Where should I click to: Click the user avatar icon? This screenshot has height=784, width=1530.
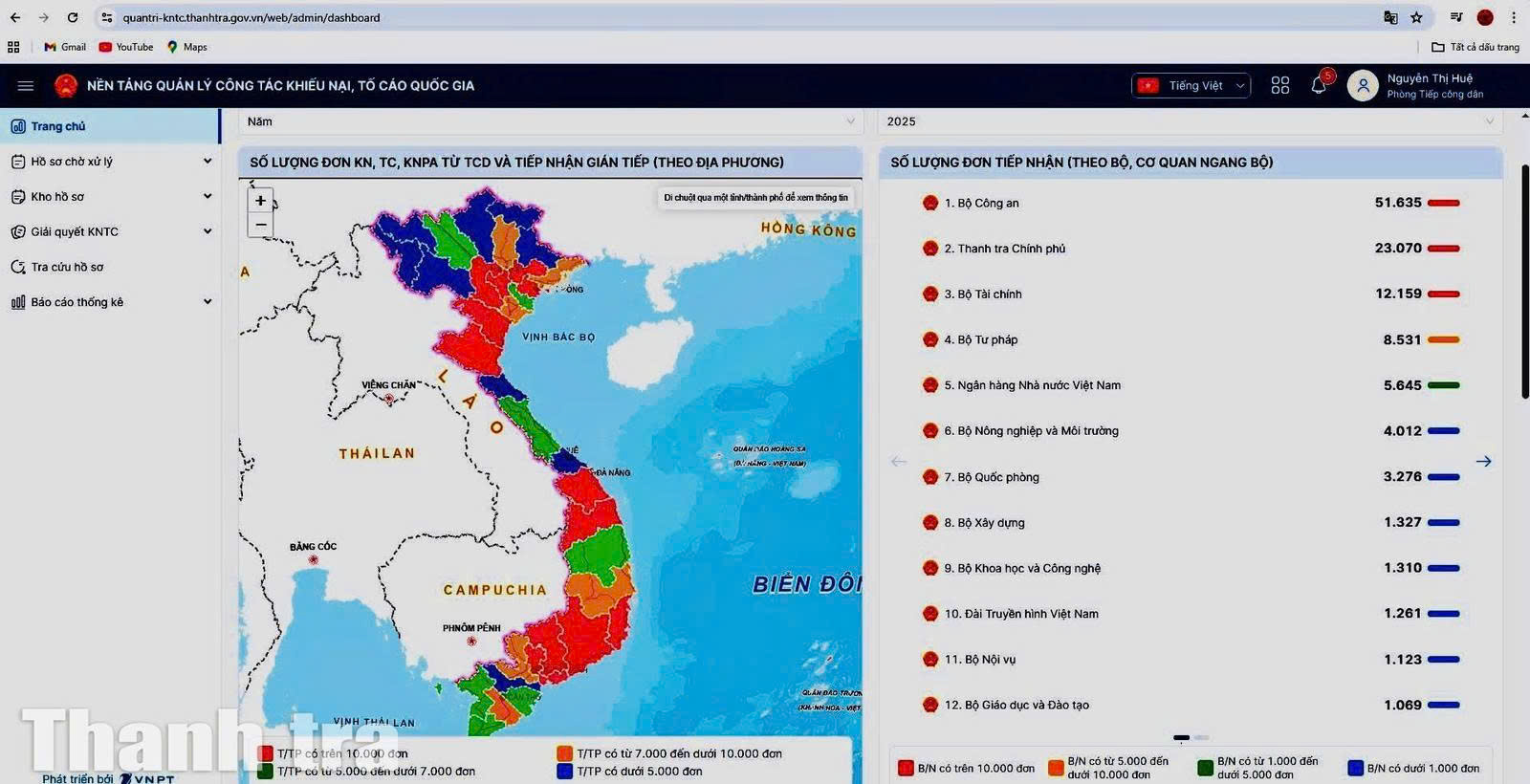1362,86
